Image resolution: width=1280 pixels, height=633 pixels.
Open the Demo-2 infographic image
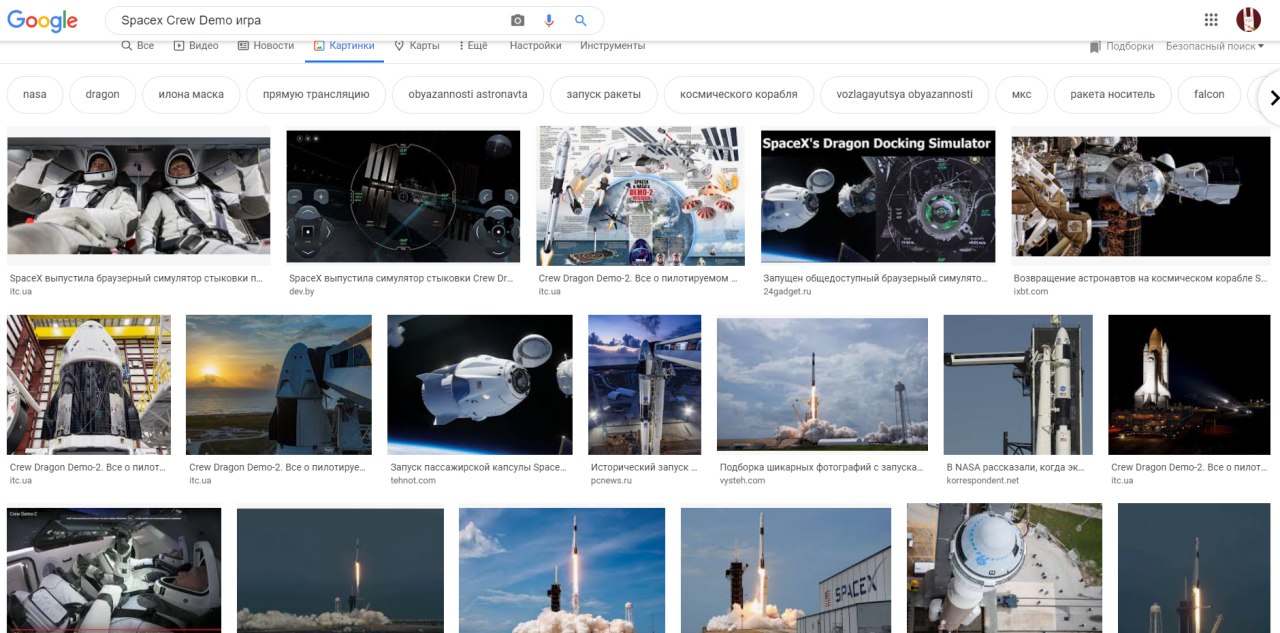click(x=640, y=196)
